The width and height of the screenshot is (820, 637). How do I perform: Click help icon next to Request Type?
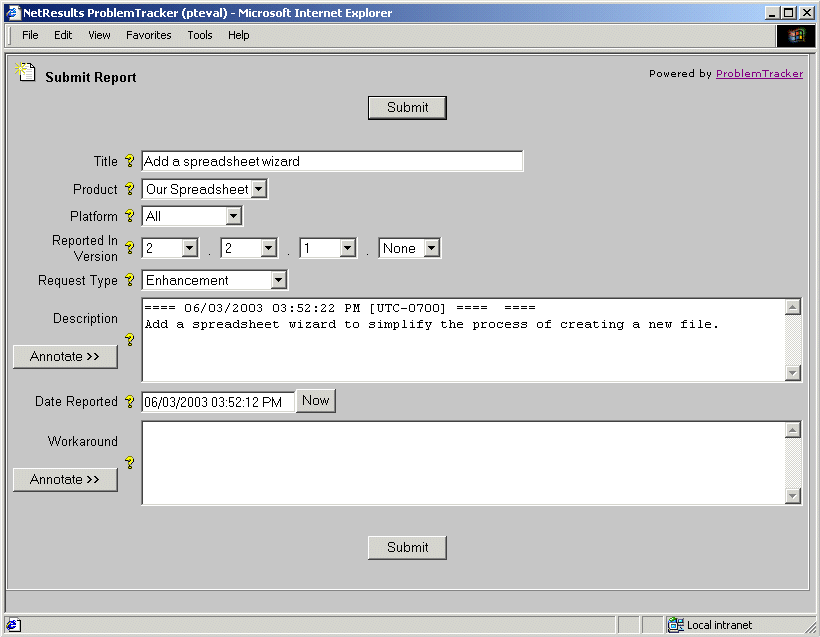click(x=129, y=281)
